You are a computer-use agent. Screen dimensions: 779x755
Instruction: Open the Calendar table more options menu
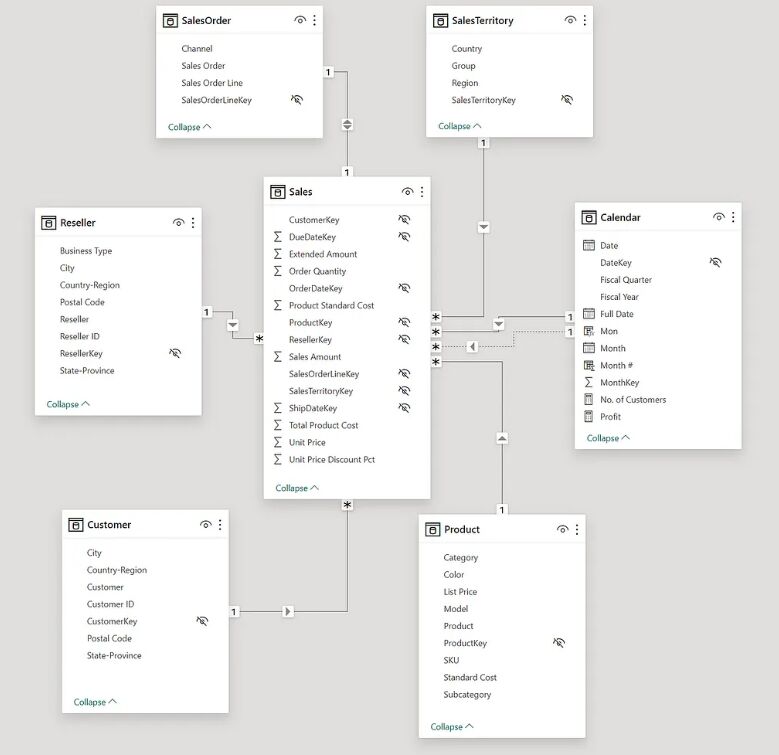tap(733, 217)
